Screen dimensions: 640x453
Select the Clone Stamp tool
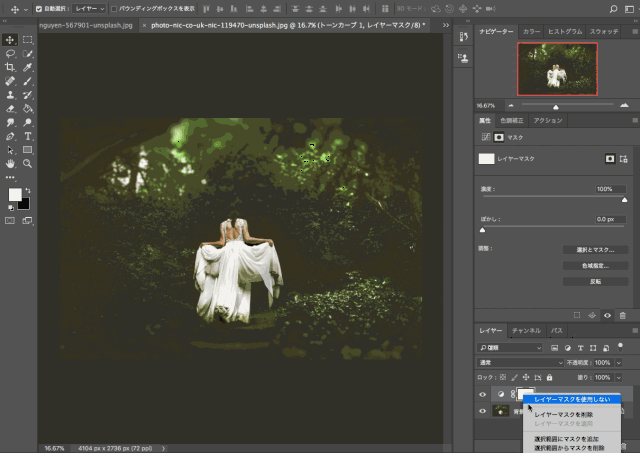tap(10, 95)
